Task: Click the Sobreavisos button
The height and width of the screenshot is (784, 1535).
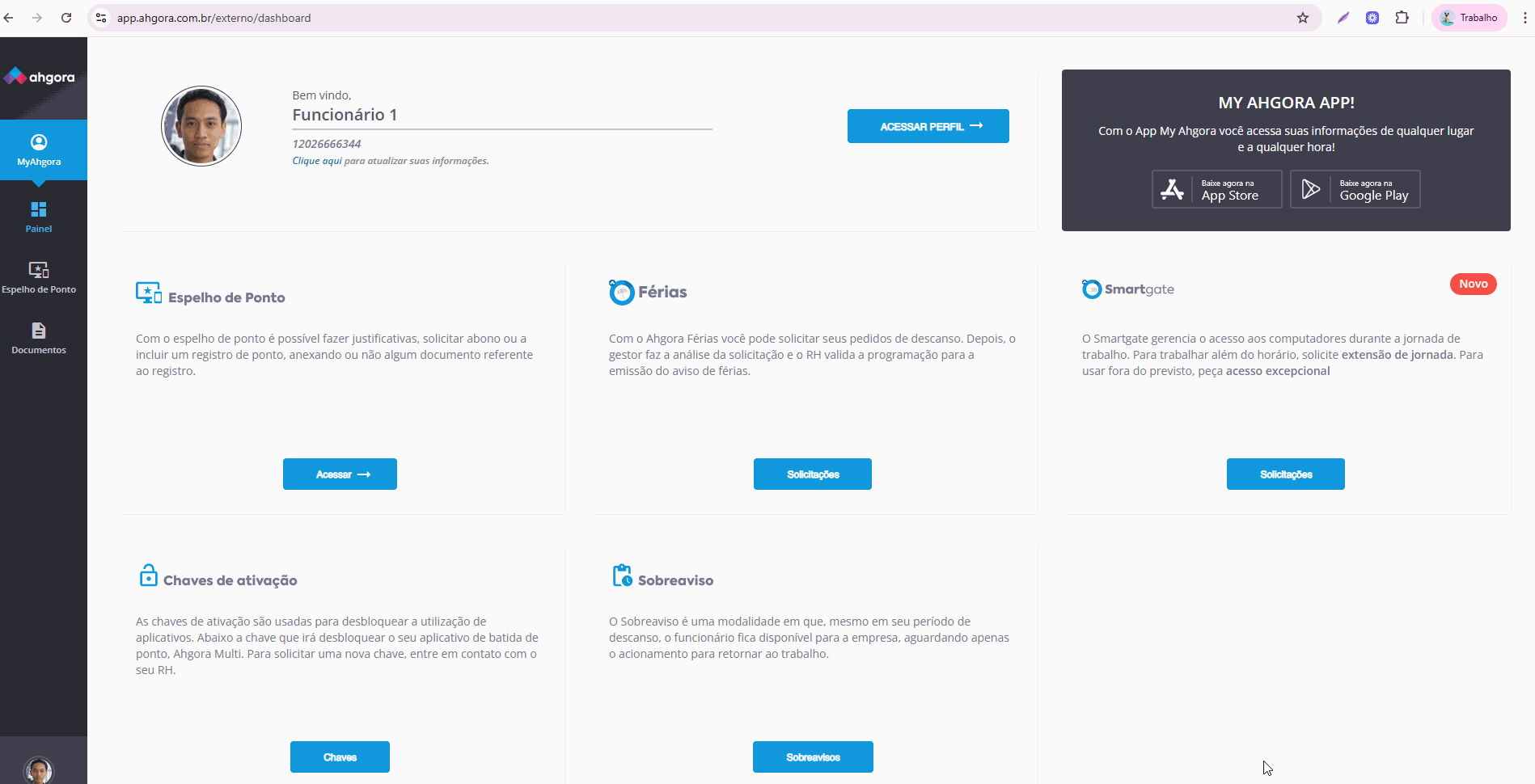Action: tap(813, 757)
